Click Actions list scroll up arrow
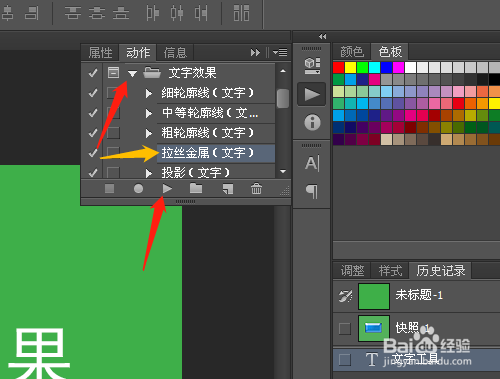 283,71
